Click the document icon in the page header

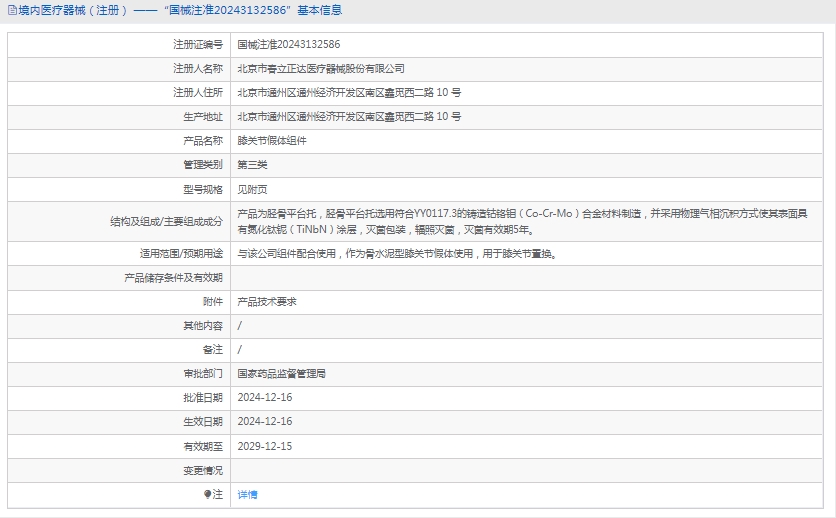point(11,11)
